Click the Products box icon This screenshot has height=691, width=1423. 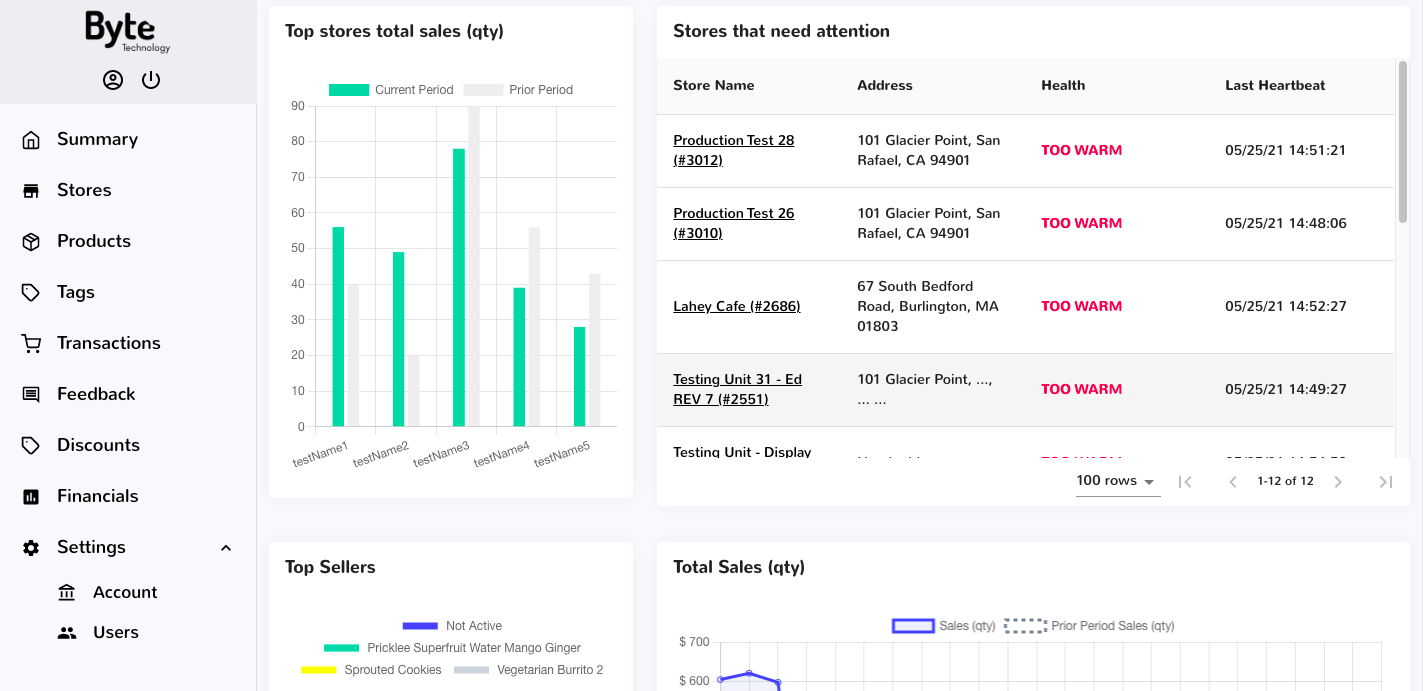point(31,242)
